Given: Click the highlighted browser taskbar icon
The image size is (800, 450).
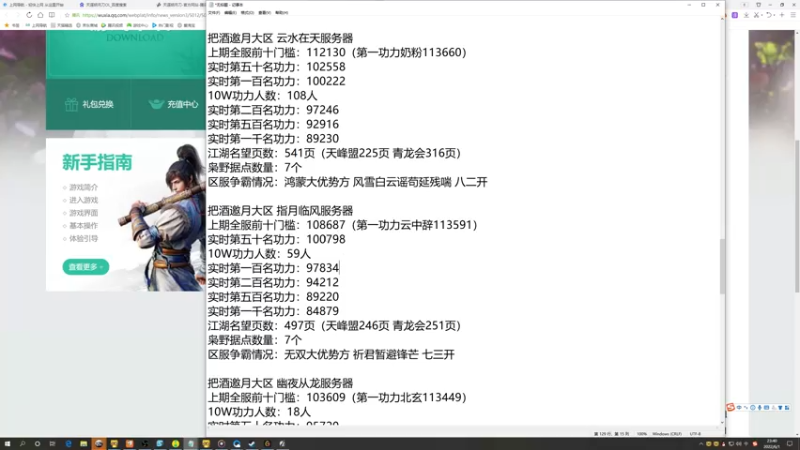Looking at the screenshot, I should [99, 444].
